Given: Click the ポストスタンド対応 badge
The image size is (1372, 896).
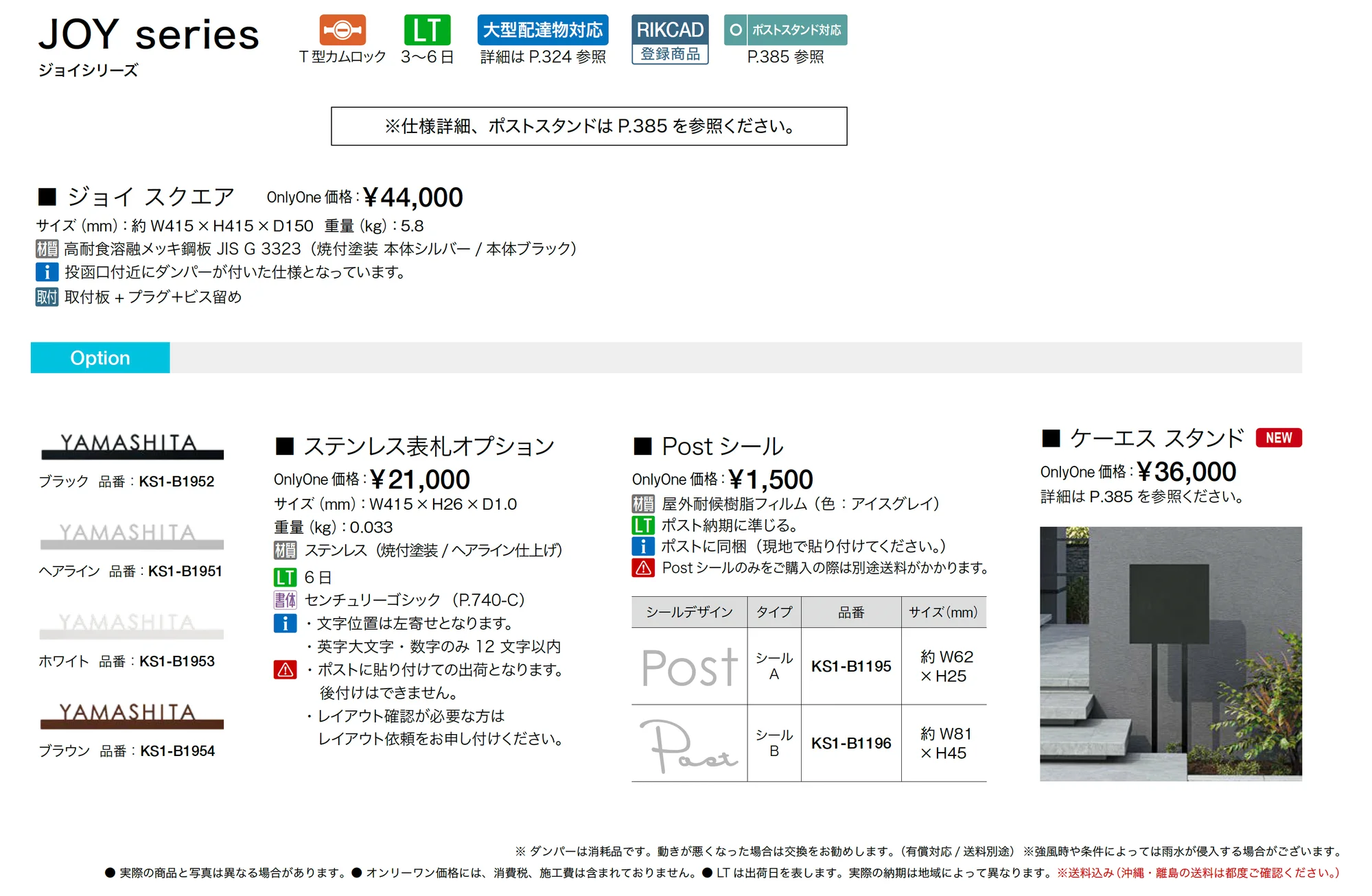Looking at the screenshot, I should click(x=786, y=30).
